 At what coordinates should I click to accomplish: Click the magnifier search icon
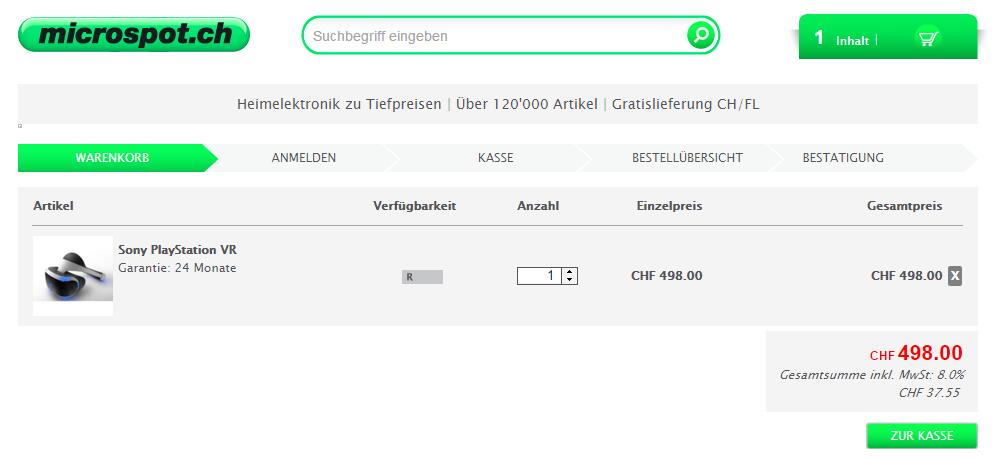click(701, 35)
